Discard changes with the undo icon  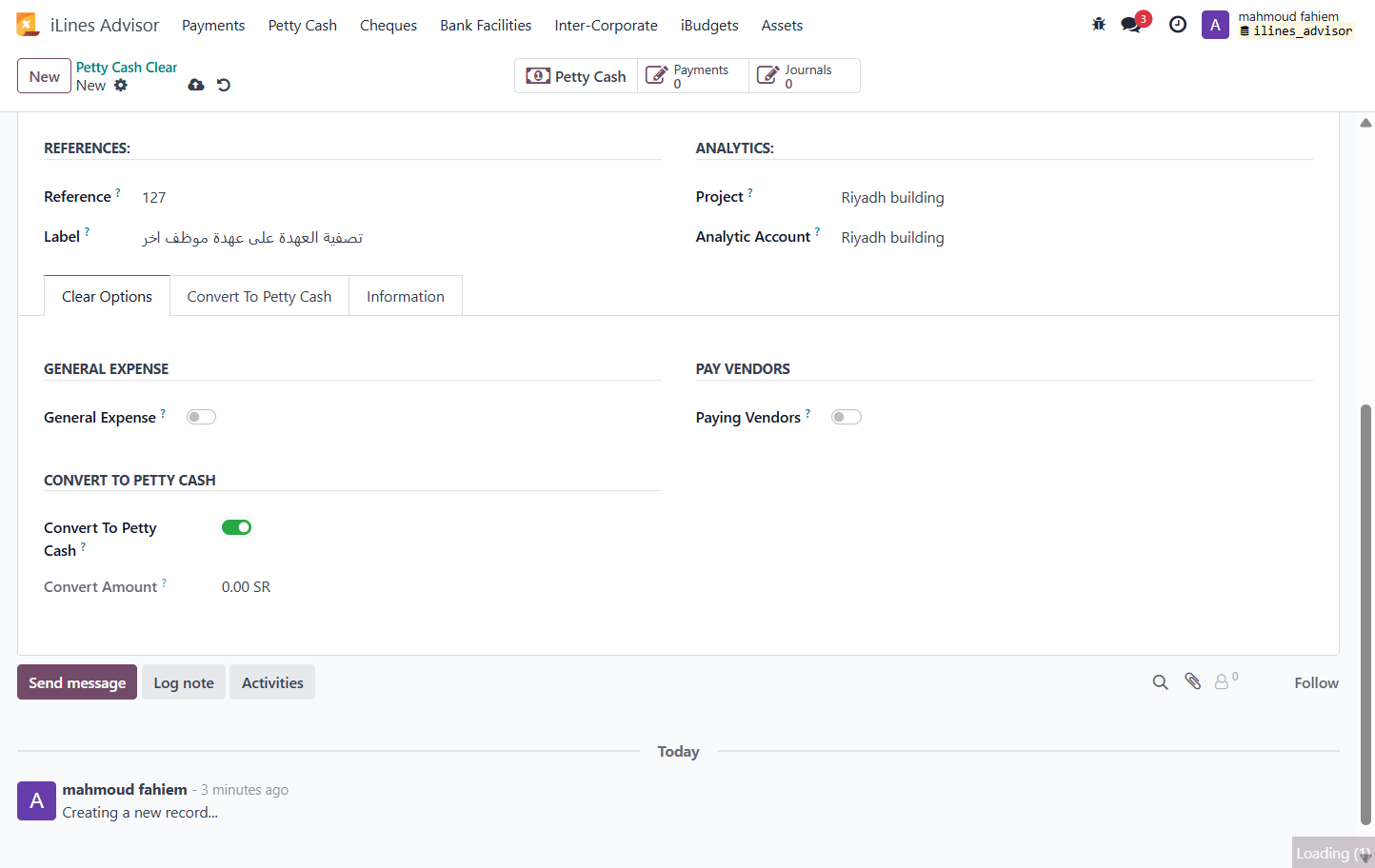click(224, 85)
